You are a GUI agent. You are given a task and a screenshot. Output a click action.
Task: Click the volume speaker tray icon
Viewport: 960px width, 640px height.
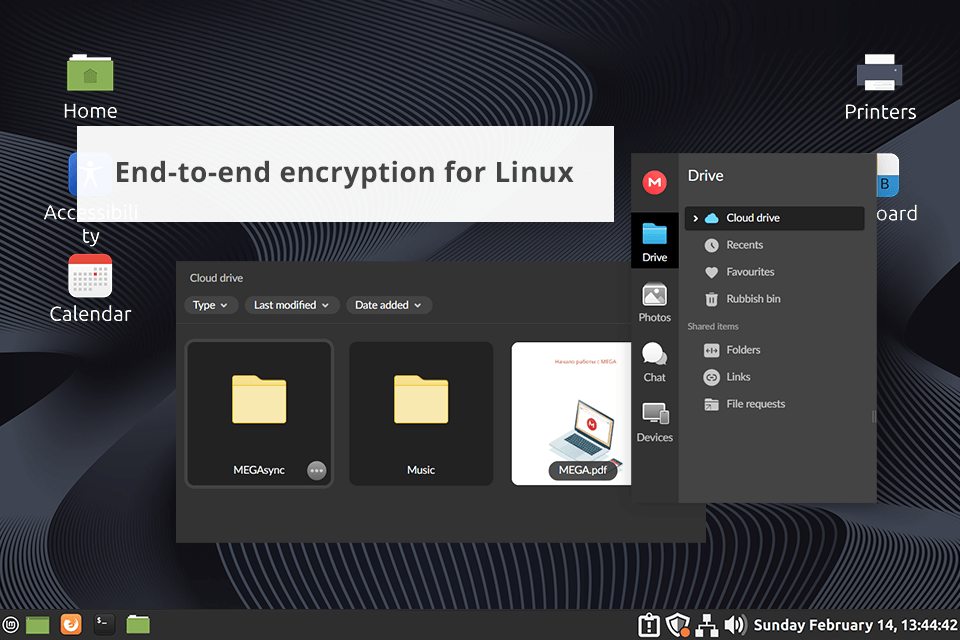(x=735, y=625)
